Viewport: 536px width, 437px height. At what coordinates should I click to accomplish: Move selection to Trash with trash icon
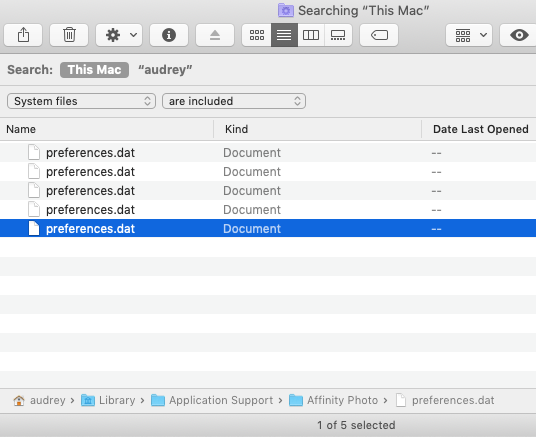(x=69, y=35)
